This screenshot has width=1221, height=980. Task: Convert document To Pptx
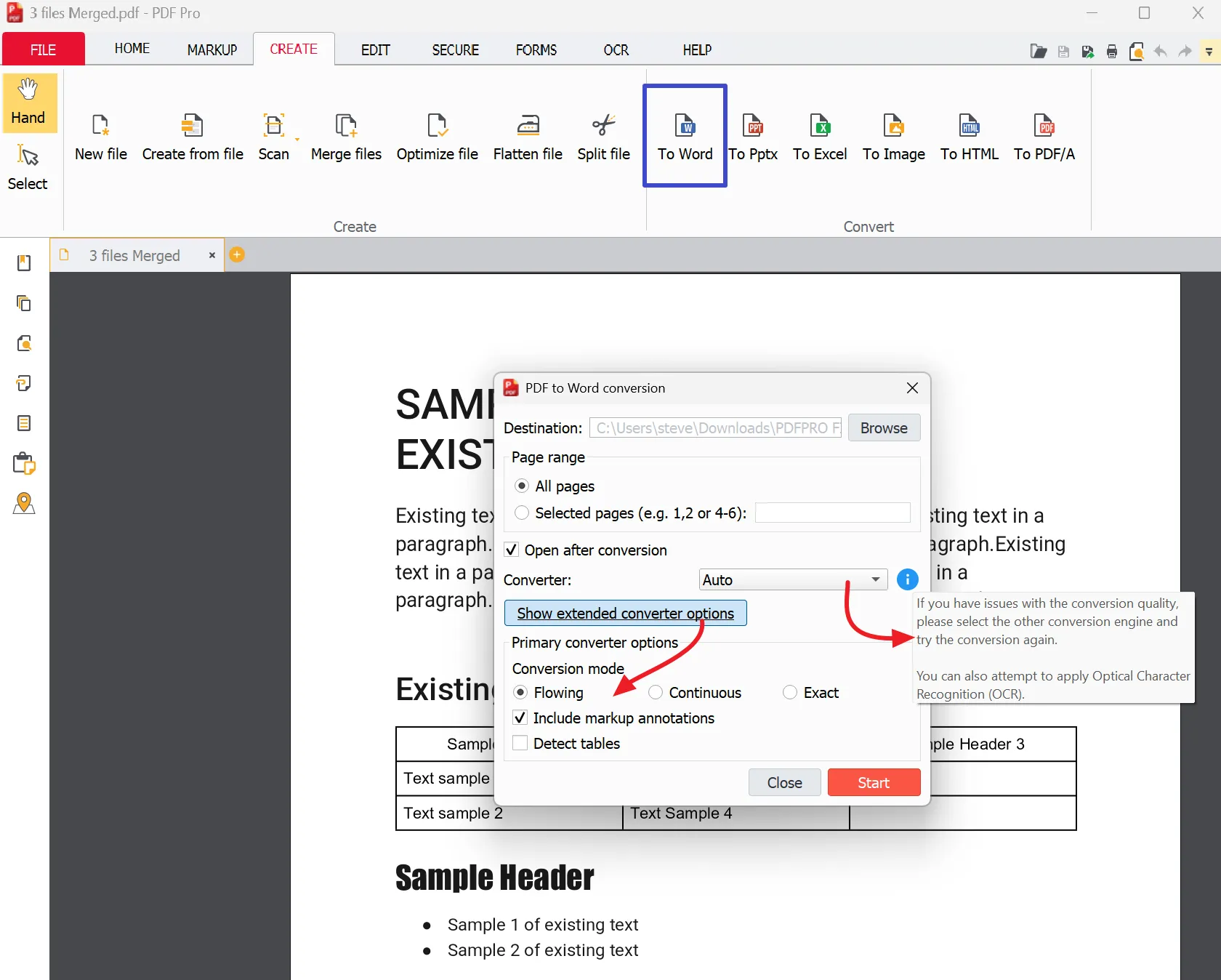point(753,137)
